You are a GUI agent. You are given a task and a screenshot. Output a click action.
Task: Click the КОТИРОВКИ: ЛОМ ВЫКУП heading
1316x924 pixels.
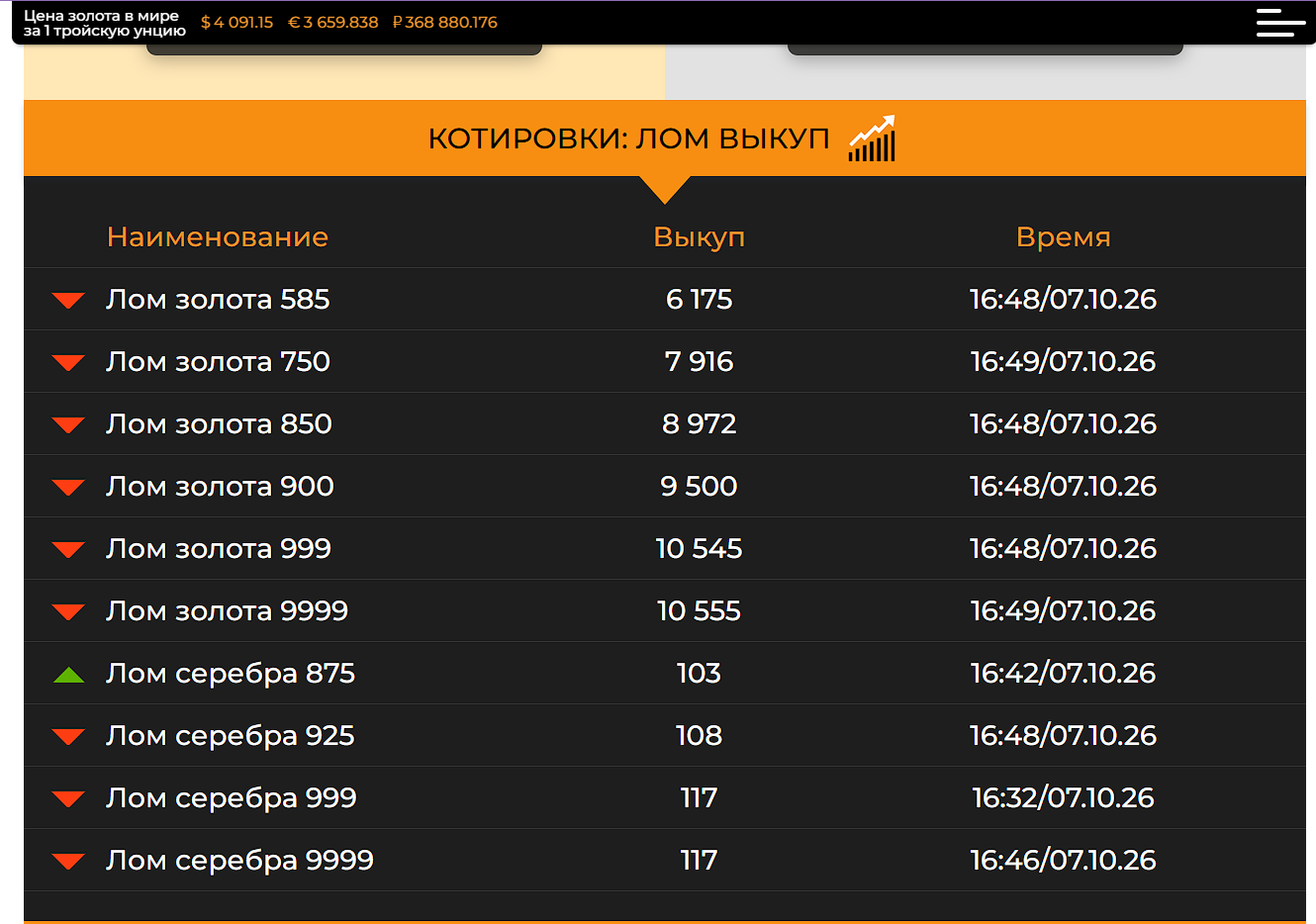click(x=628, y=139)
